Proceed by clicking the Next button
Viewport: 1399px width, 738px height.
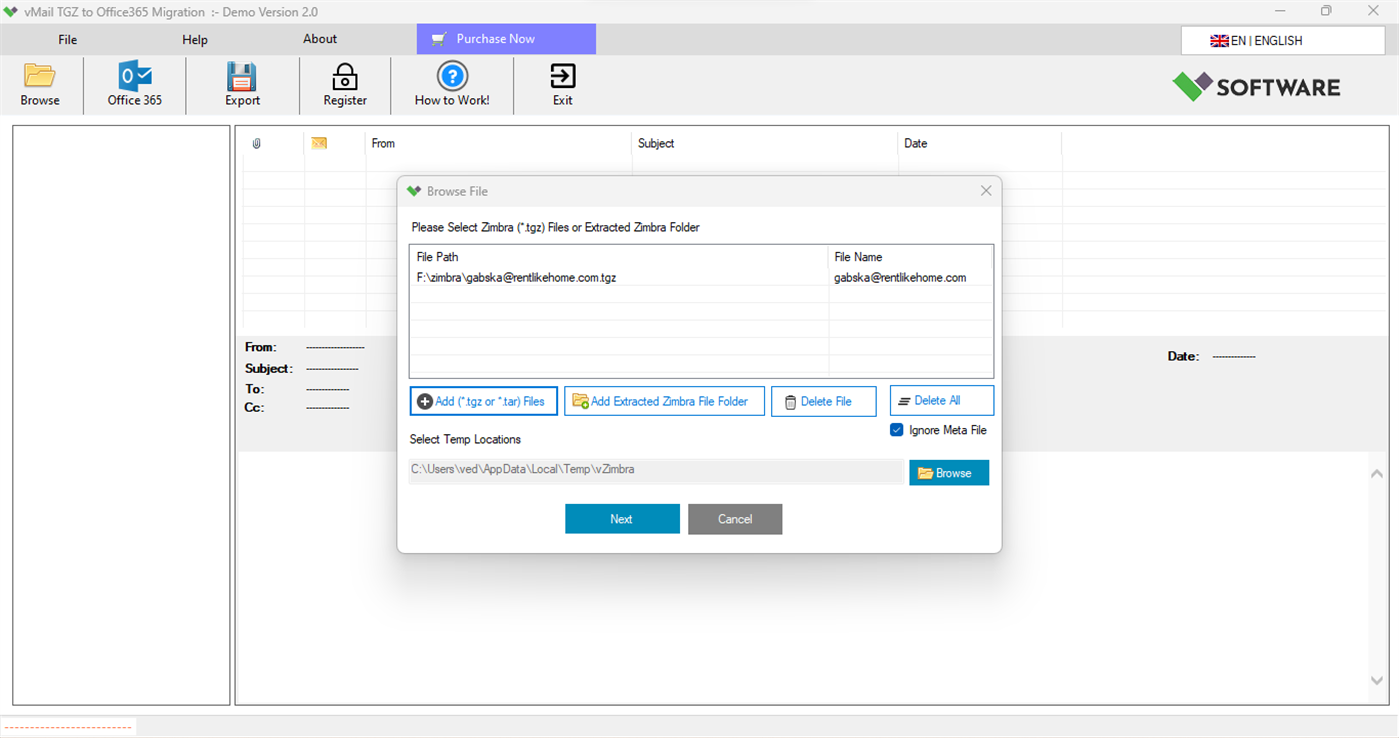pyautogui.click(x=622, y=518)
